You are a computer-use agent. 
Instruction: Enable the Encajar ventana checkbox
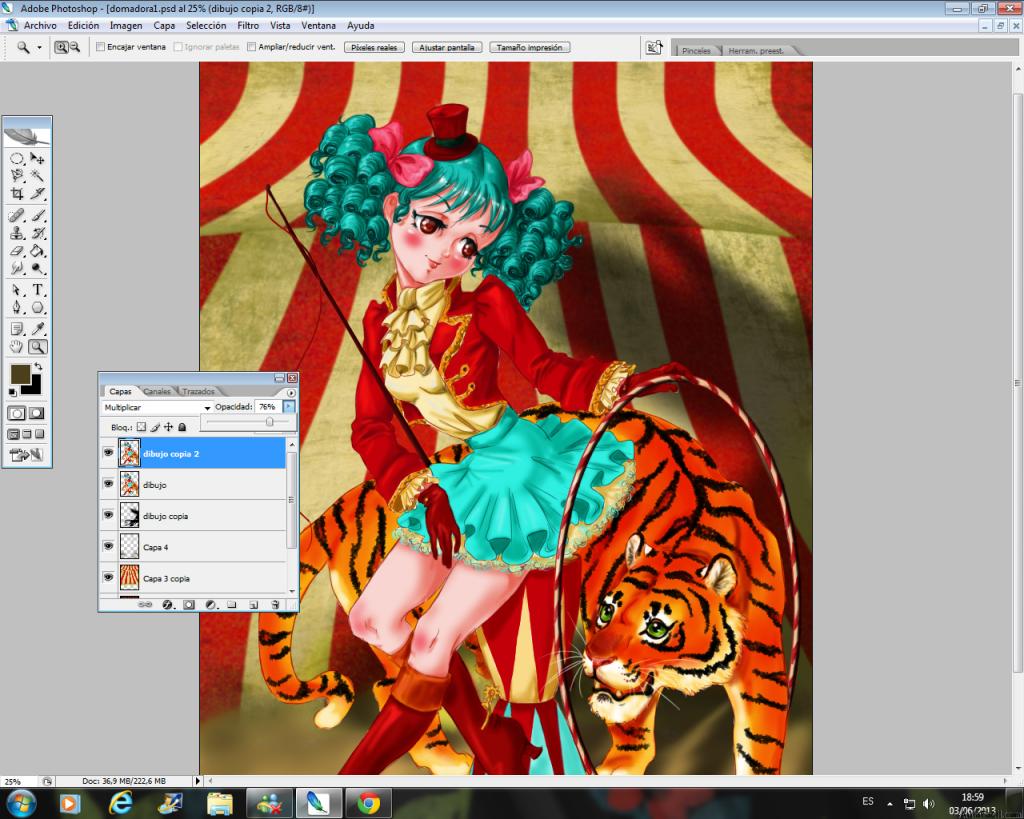[101, 47]
